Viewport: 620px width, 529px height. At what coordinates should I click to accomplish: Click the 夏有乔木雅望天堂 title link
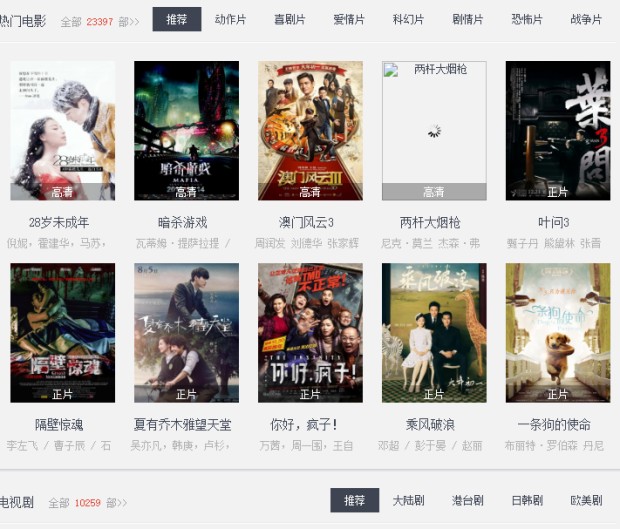(182, 425)
